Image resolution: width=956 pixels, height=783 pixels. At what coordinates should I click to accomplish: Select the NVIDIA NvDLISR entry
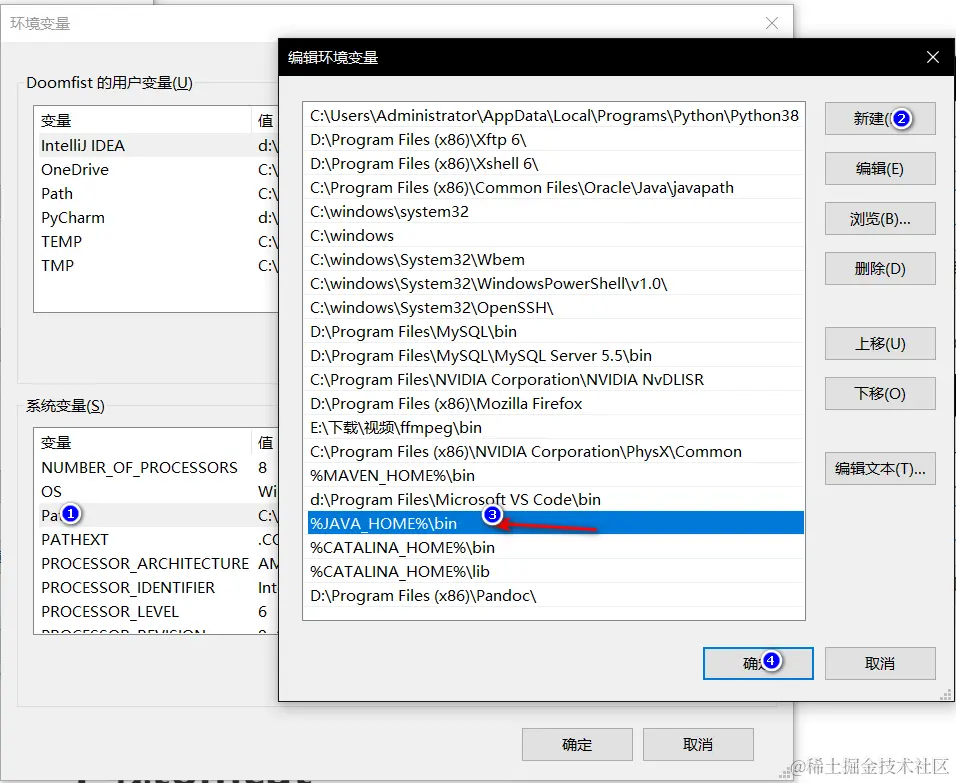[x=554, y=379]
